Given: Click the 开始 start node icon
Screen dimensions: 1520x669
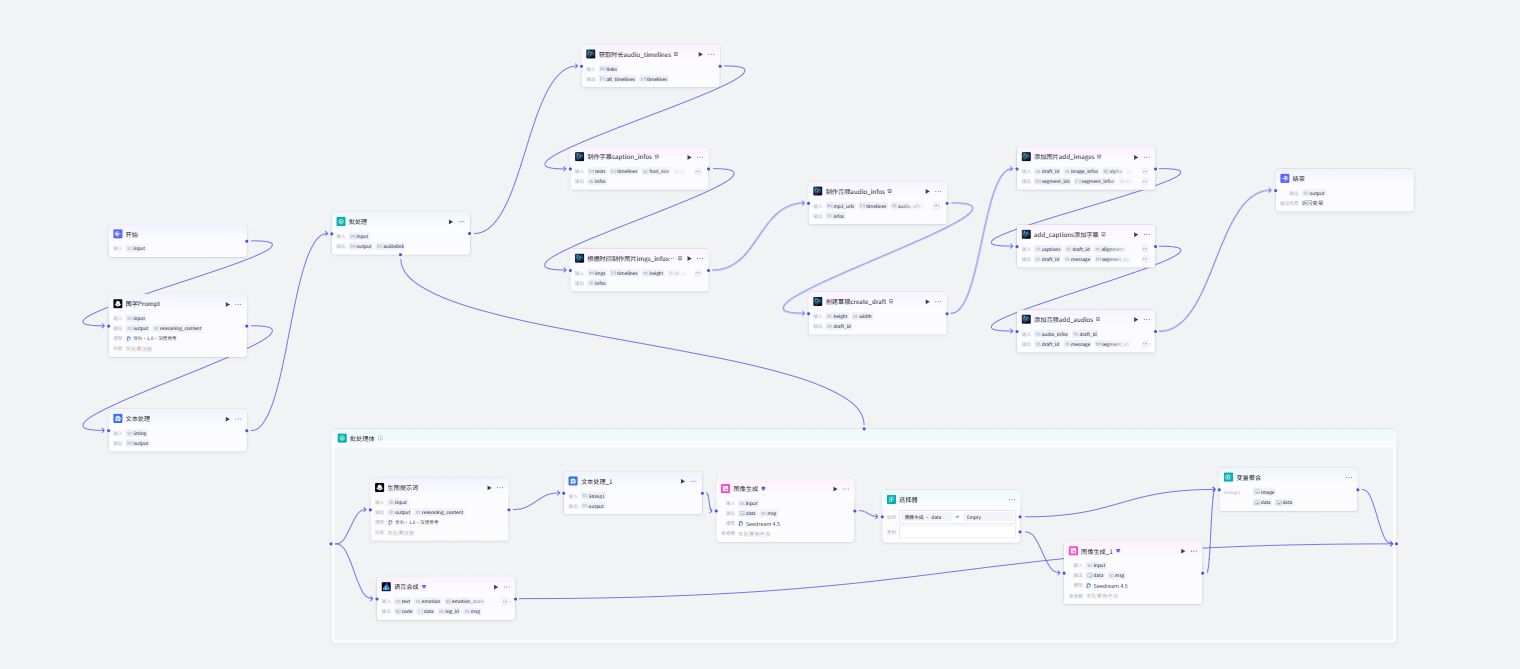Looking at the screenshot, I should 118,234.
